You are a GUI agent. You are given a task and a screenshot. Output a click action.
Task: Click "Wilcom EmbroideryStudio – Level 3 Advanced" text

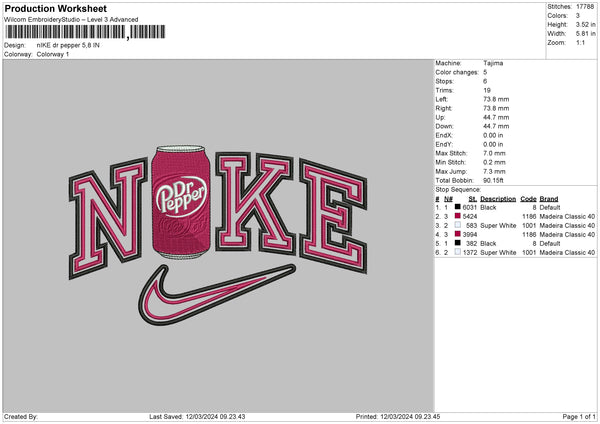coord(71,20)
